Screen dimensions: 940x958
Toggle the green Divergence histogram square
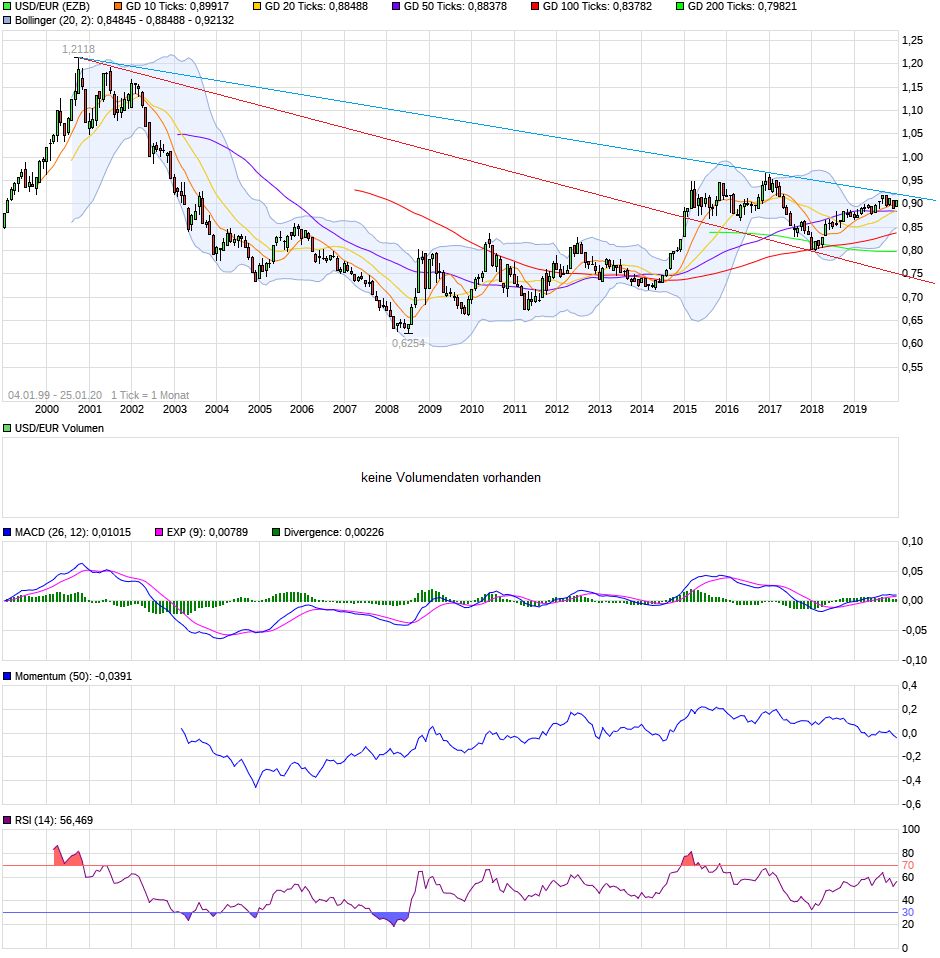(277, 532)
